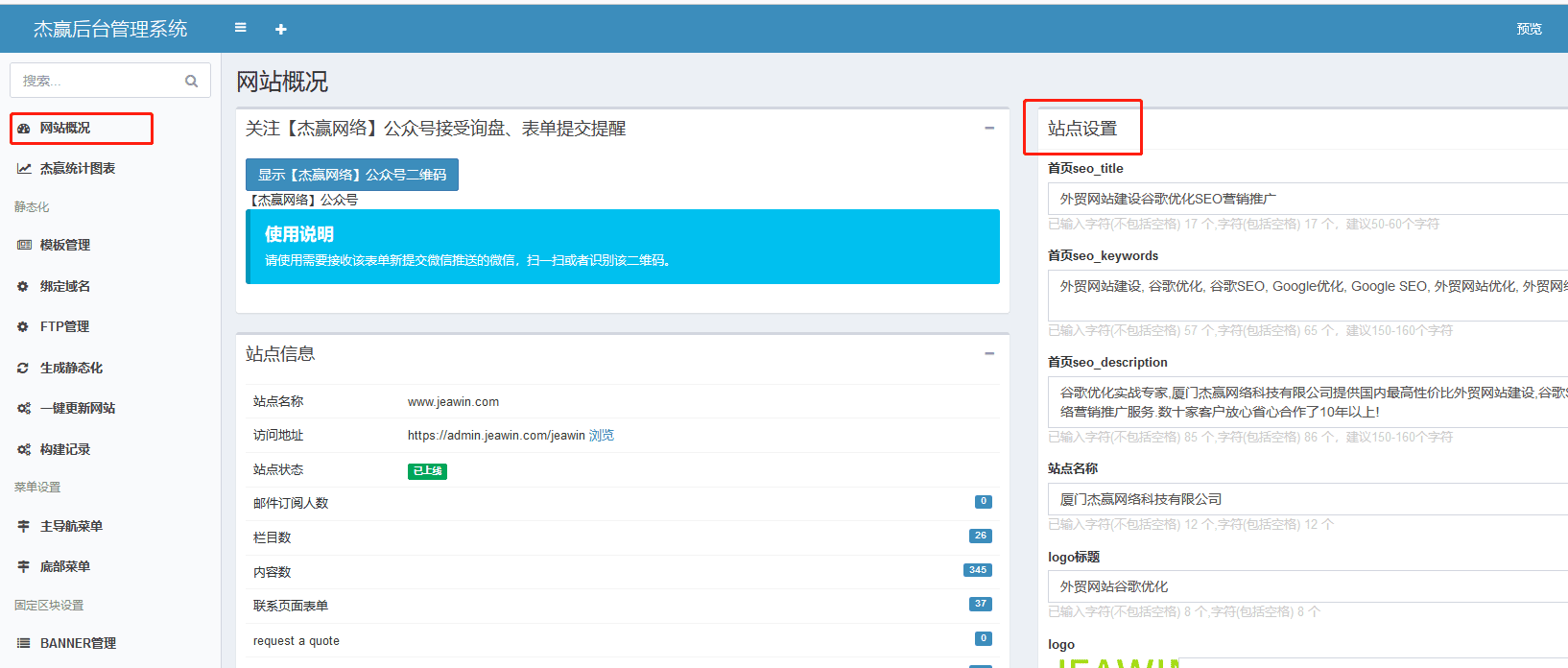Image resolution: width=1568 pixels, height=668 pixels.
Task: Open 杰赢统计图表 menu item
Action: [78, 169]
